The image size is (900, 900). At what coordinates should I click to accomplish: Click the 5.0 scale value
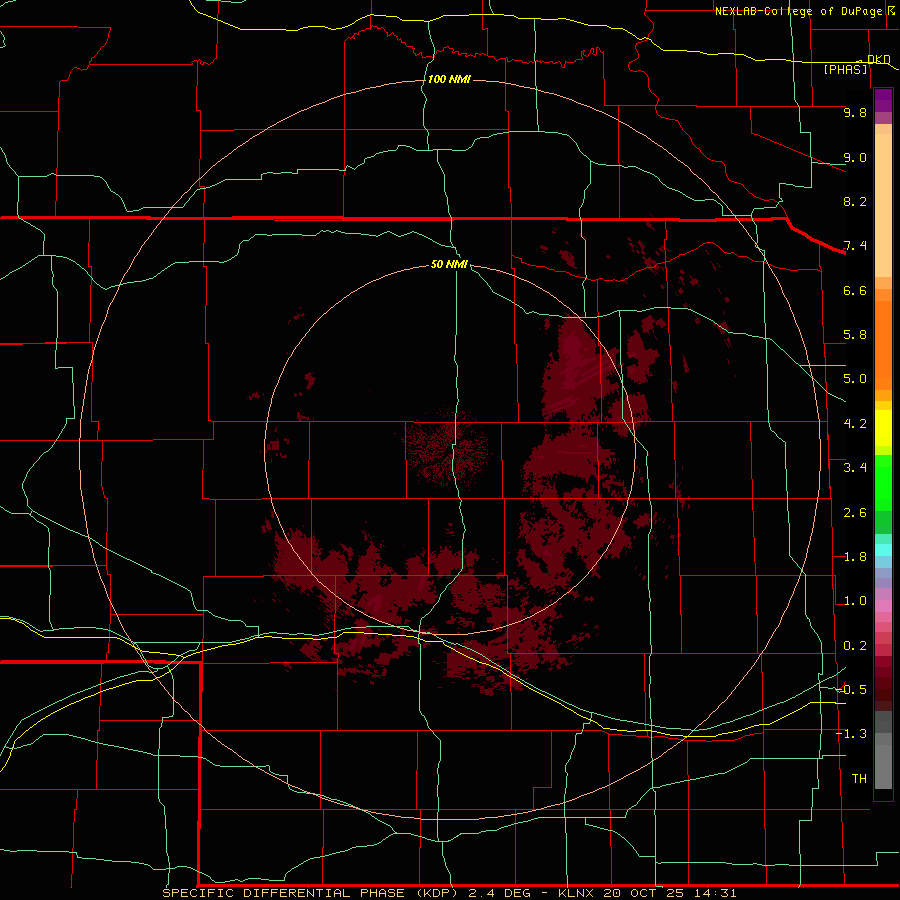[855, 379]
